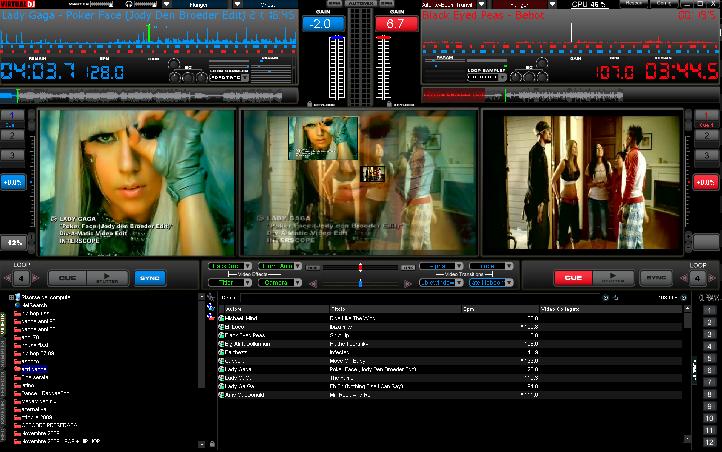Screen dimensions: 722x452
Task: Open second video effect dropdown
Action: click(x=279, y=266)
